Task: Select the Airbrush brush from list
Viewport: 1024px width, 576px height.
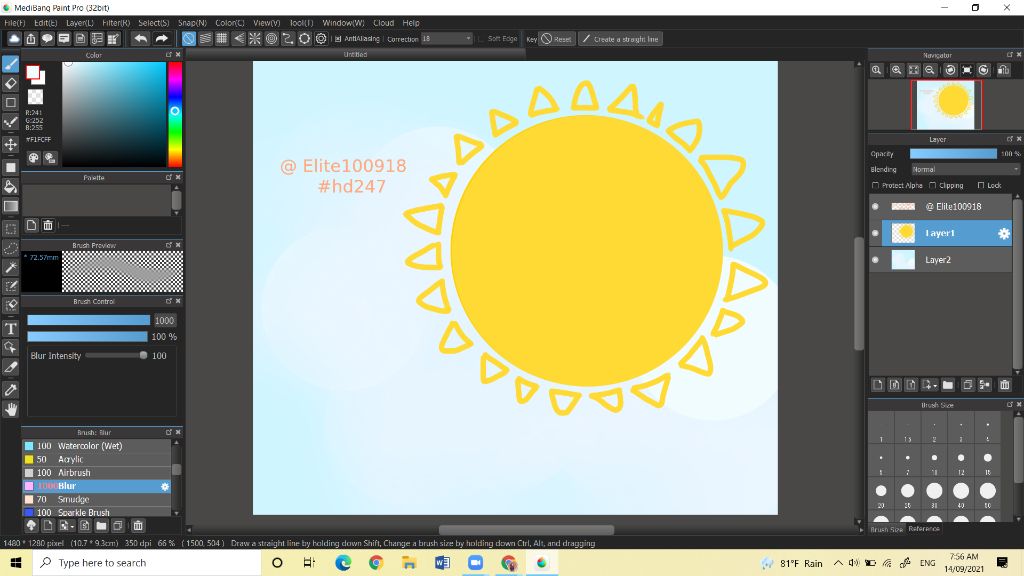Action: pyautogui.click(x=74, y=472)
